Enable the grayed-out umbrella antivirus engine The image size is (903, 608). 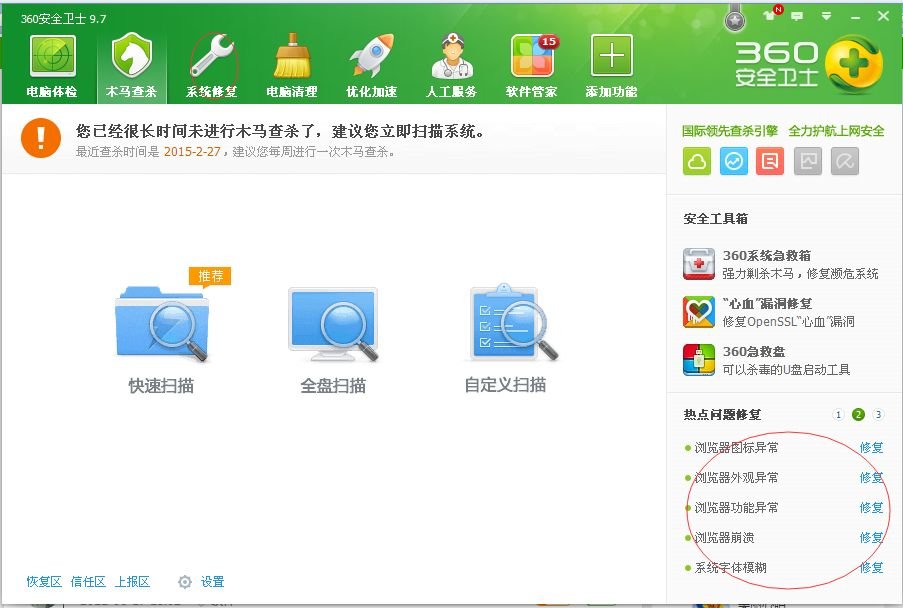[x=845, y=160]
